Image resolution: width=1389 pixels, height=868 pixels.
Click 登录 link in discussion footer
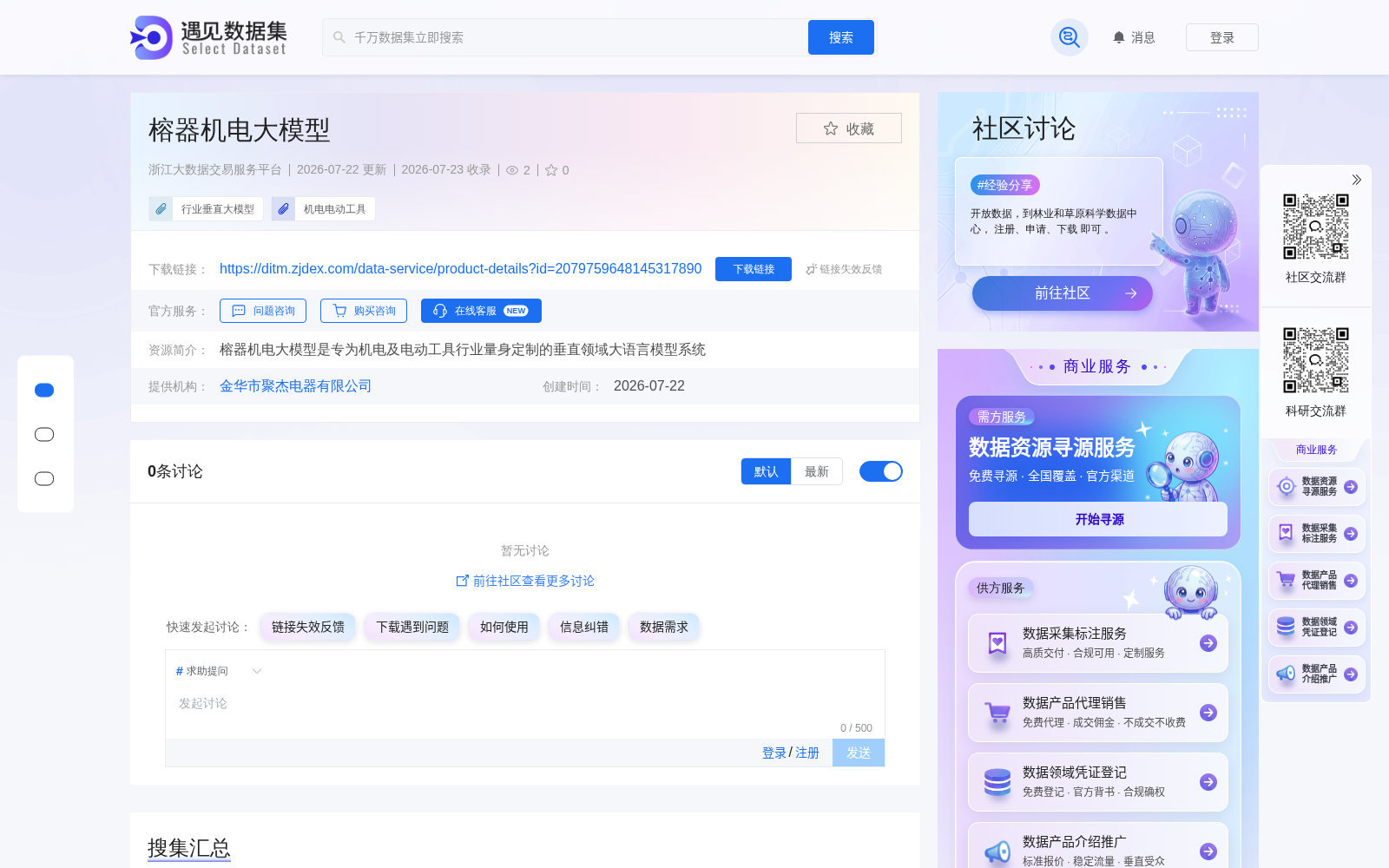click(x=774, y=753)
